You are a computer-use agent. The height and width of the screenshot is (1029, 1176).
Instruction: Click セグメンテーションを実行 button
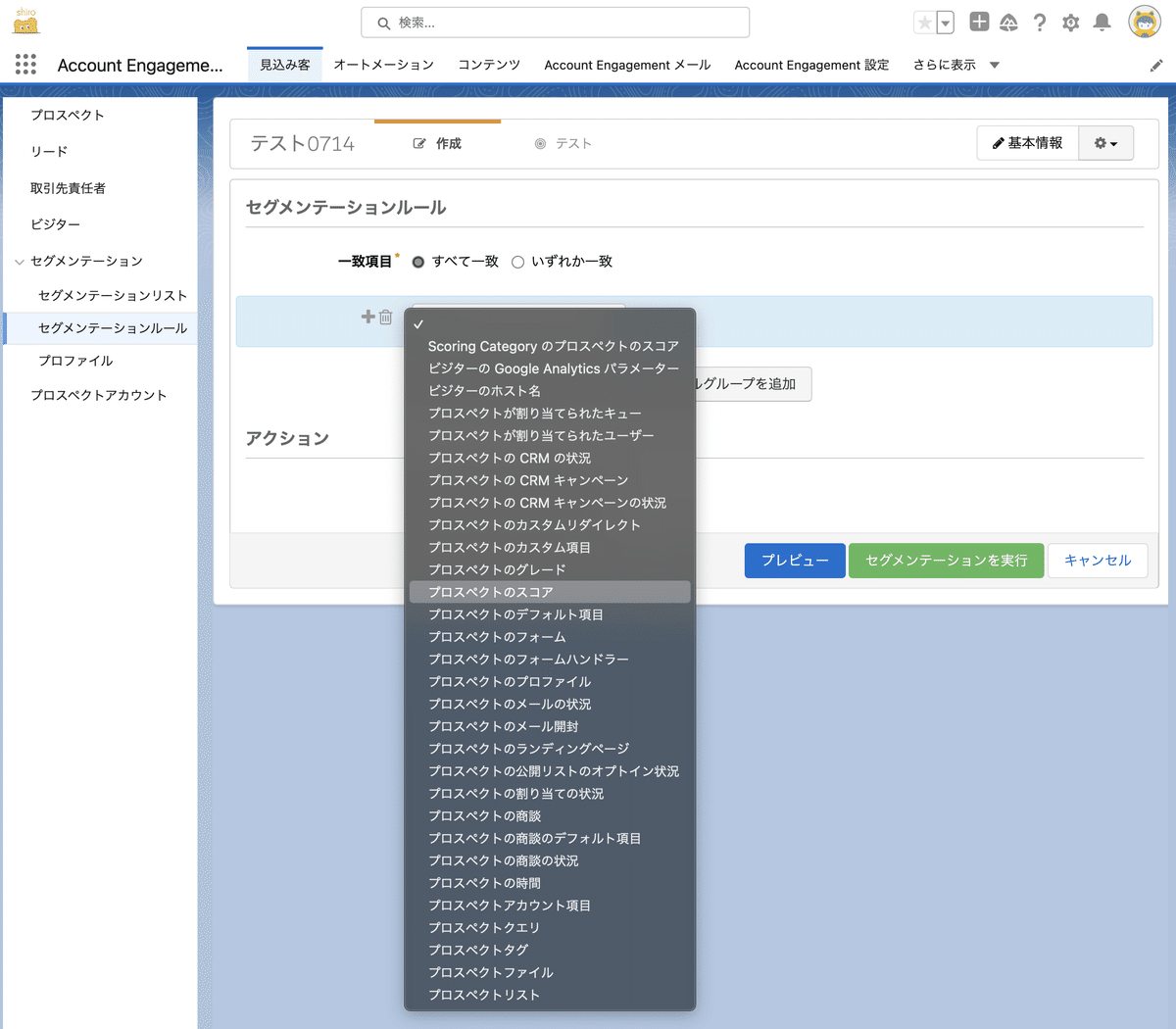[x=947, y=561]
